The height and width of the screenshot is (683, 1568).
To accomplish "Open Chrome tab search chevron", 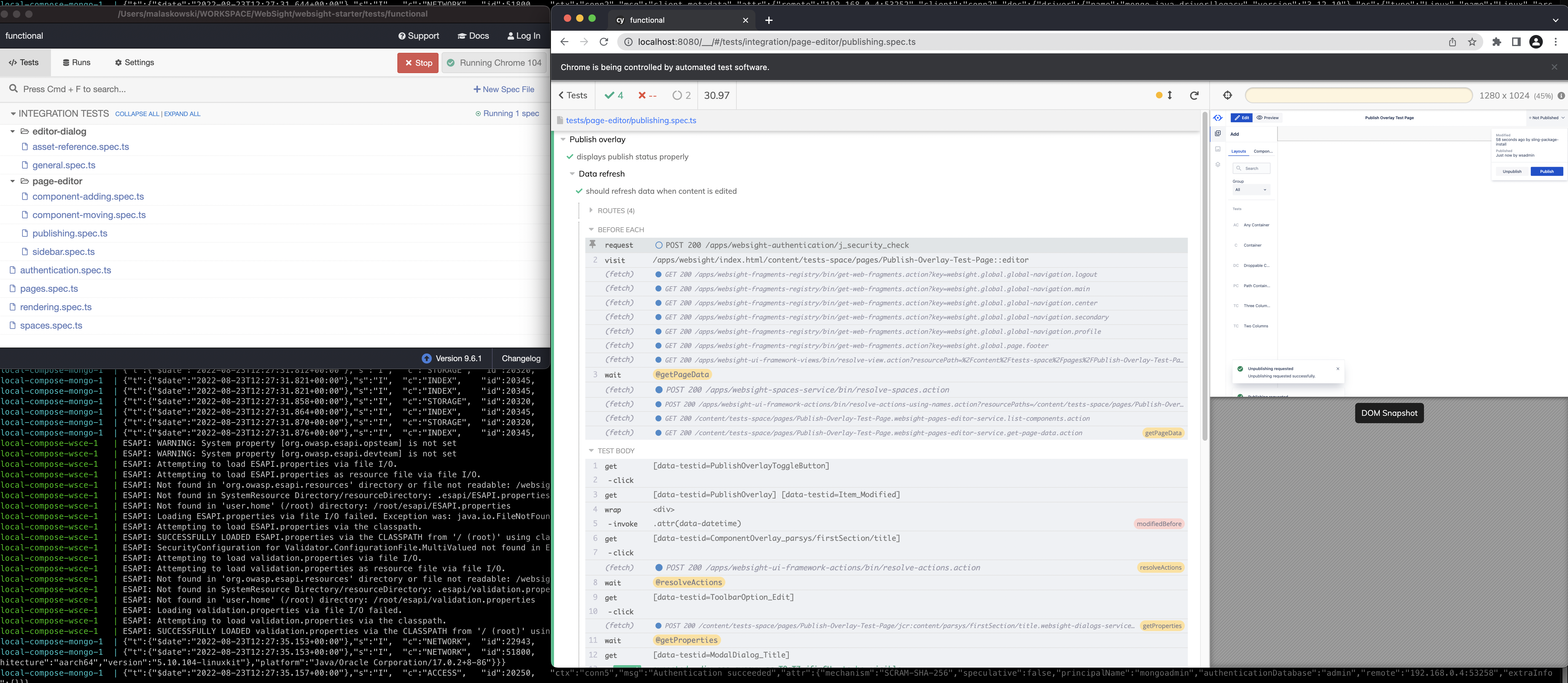I will 1555,20.
